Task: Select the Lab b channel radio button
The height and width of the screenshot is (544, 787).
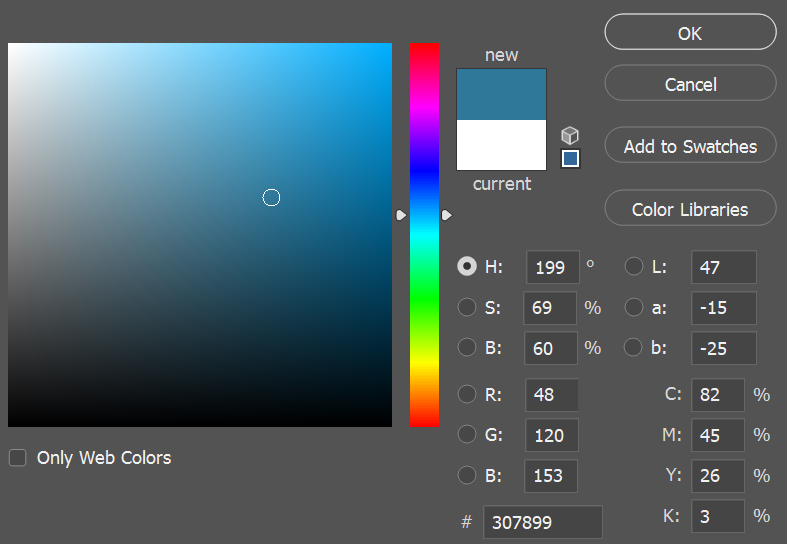Action: click(633, 347)
